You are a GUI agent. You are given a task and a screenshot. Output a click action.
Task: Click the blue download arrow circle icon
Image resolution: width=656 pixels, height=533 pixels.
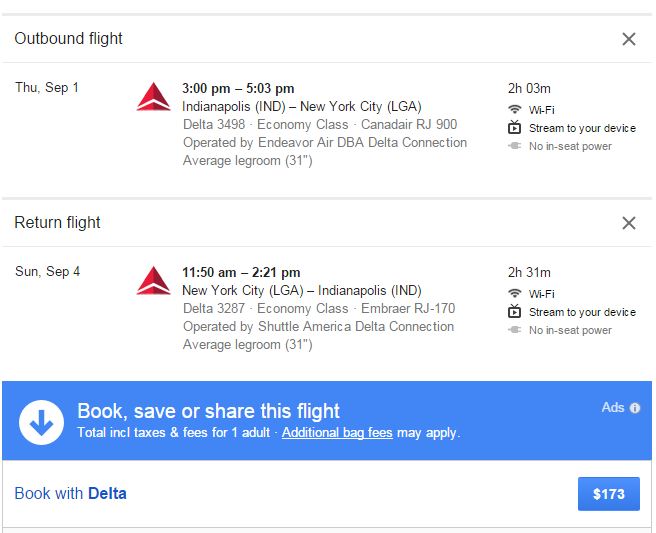tap(41, 421)
